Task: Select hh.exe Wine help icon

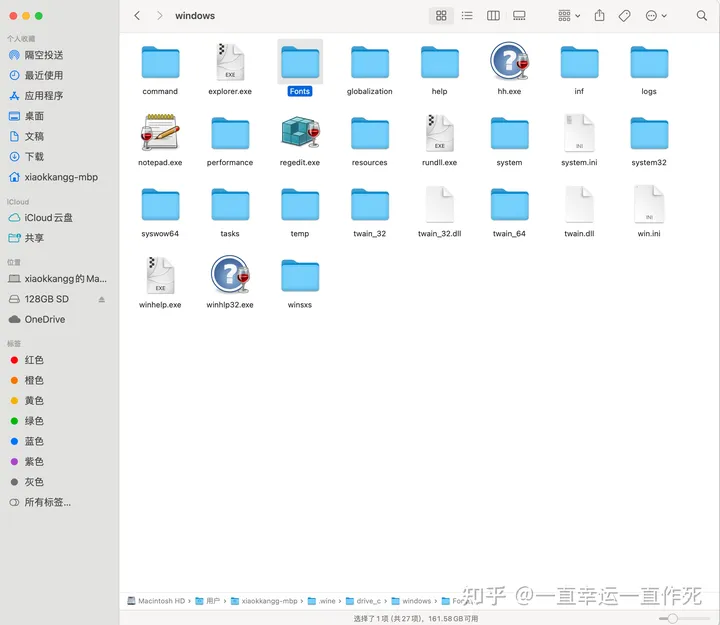Action: point(509,62)
